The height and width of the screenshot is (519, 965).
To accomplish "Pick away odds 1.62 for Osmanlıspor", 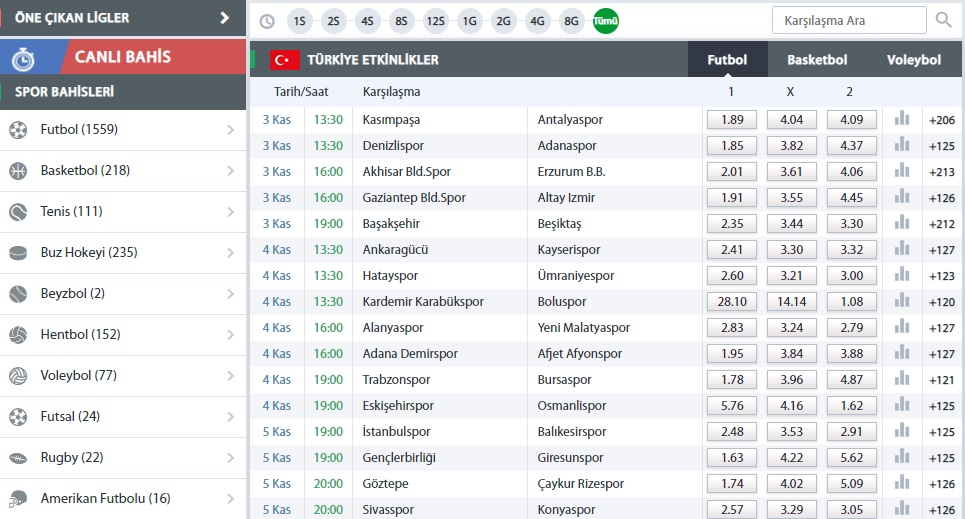I will pos(852,406).
